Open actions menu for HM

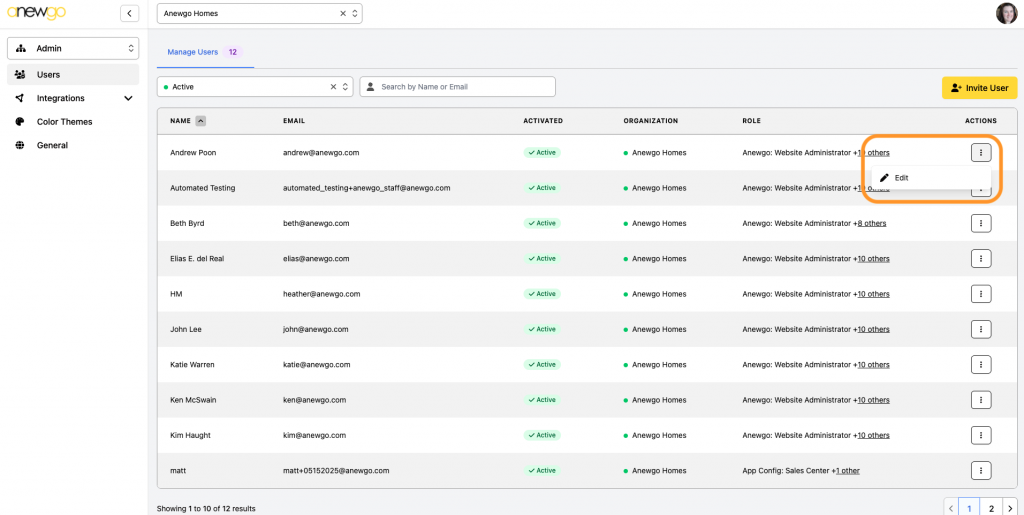981,294
